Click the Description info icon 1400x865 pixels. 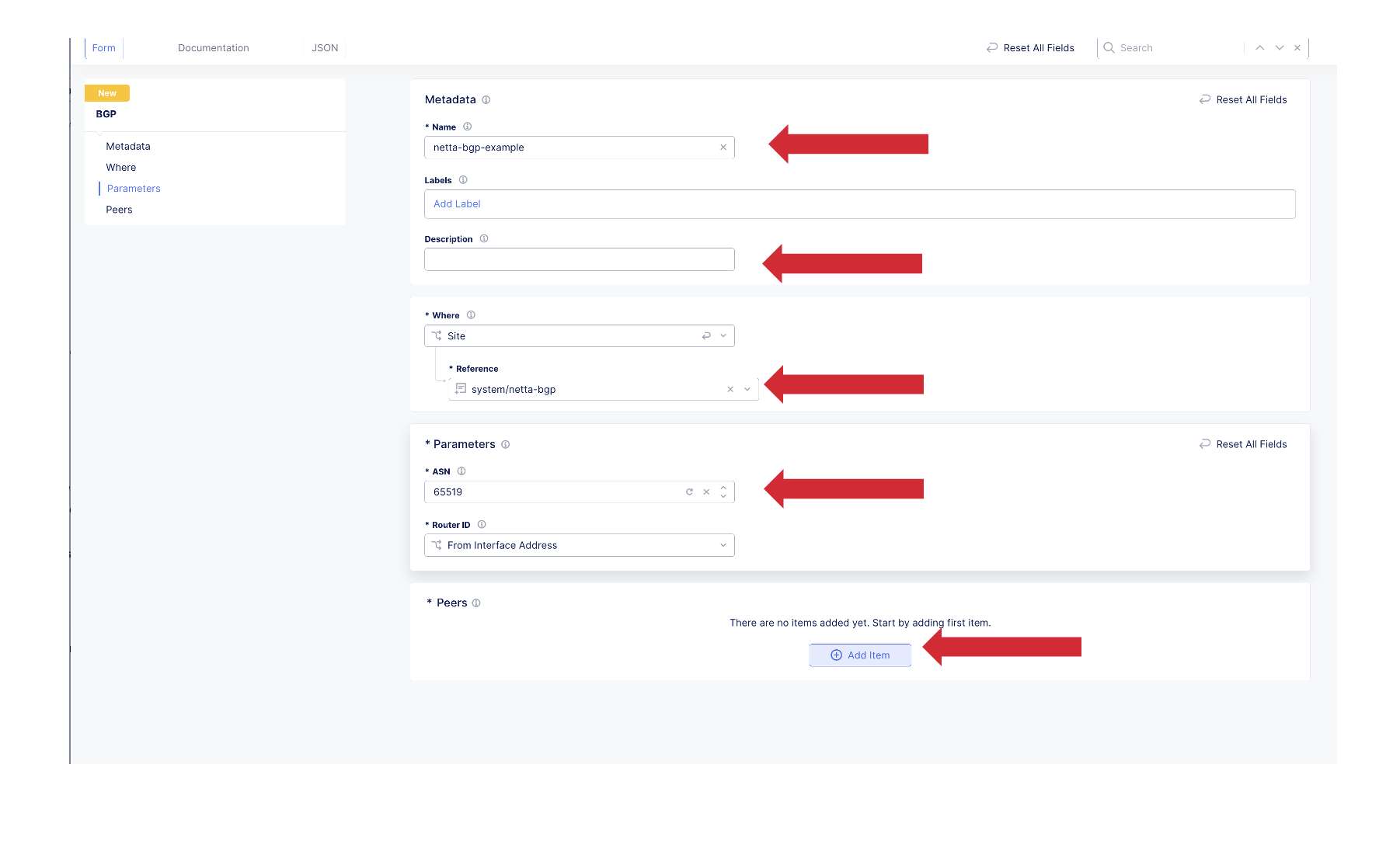484,239
